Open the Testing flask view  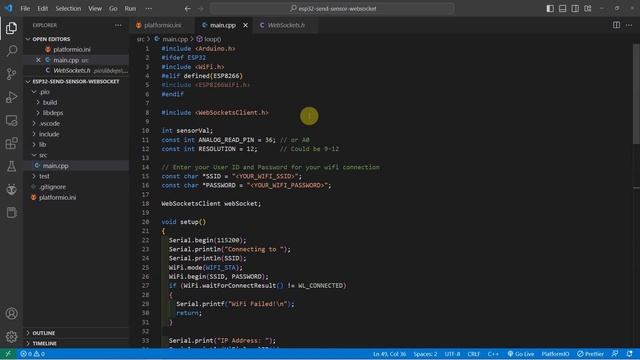[11, 166]
